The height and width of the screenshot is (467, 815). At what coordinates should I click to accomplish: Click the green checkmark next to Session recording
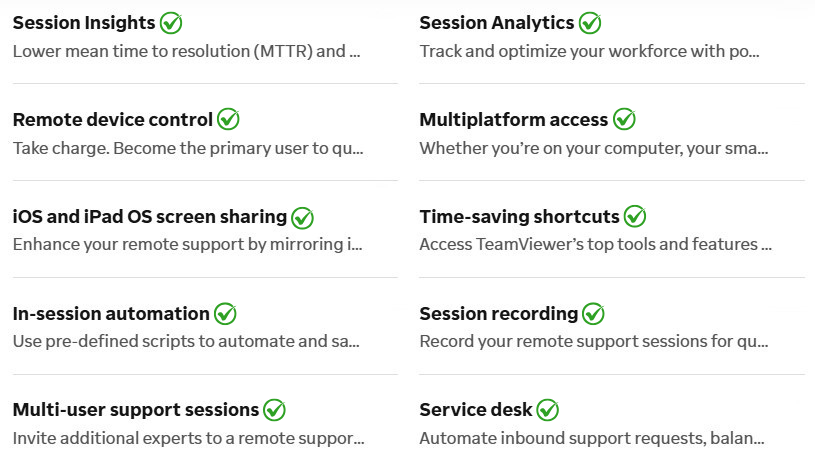(x=593, y=314)
